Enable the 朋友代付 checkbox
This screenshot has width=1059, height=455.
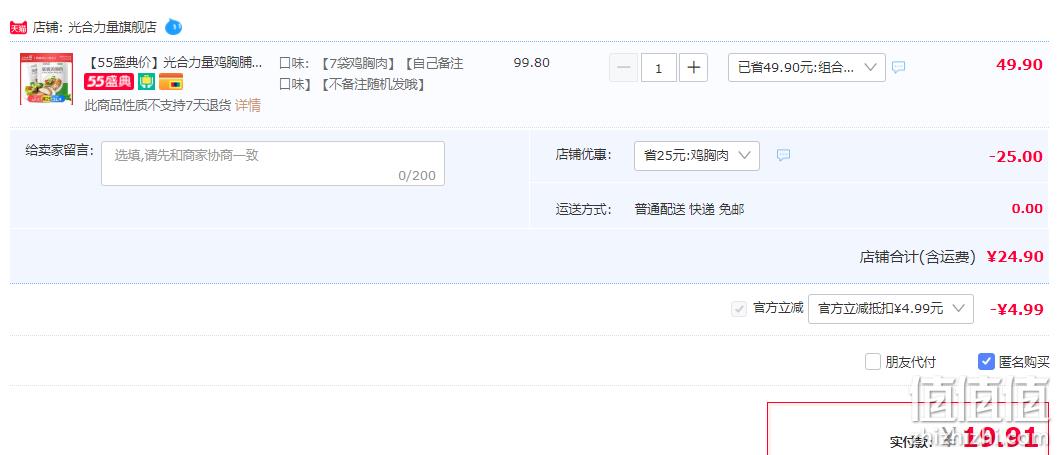pyautogui.click(x=873, y=362)
